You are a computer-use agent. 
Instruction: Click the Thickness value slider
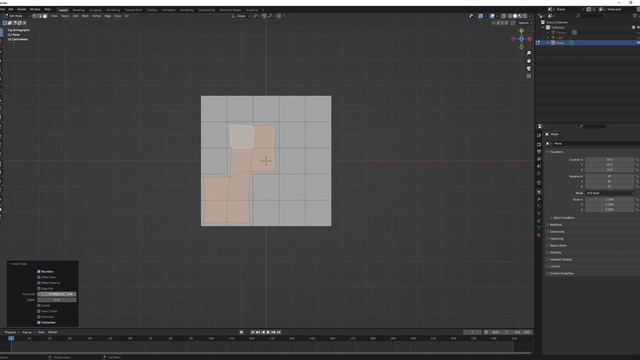click(x=57, y=294)
